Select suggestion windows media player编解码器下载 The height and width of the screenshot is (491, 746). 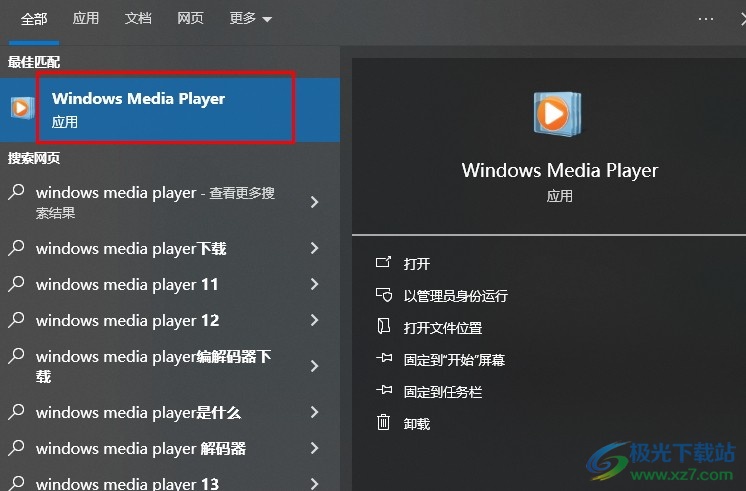(169, 366)
